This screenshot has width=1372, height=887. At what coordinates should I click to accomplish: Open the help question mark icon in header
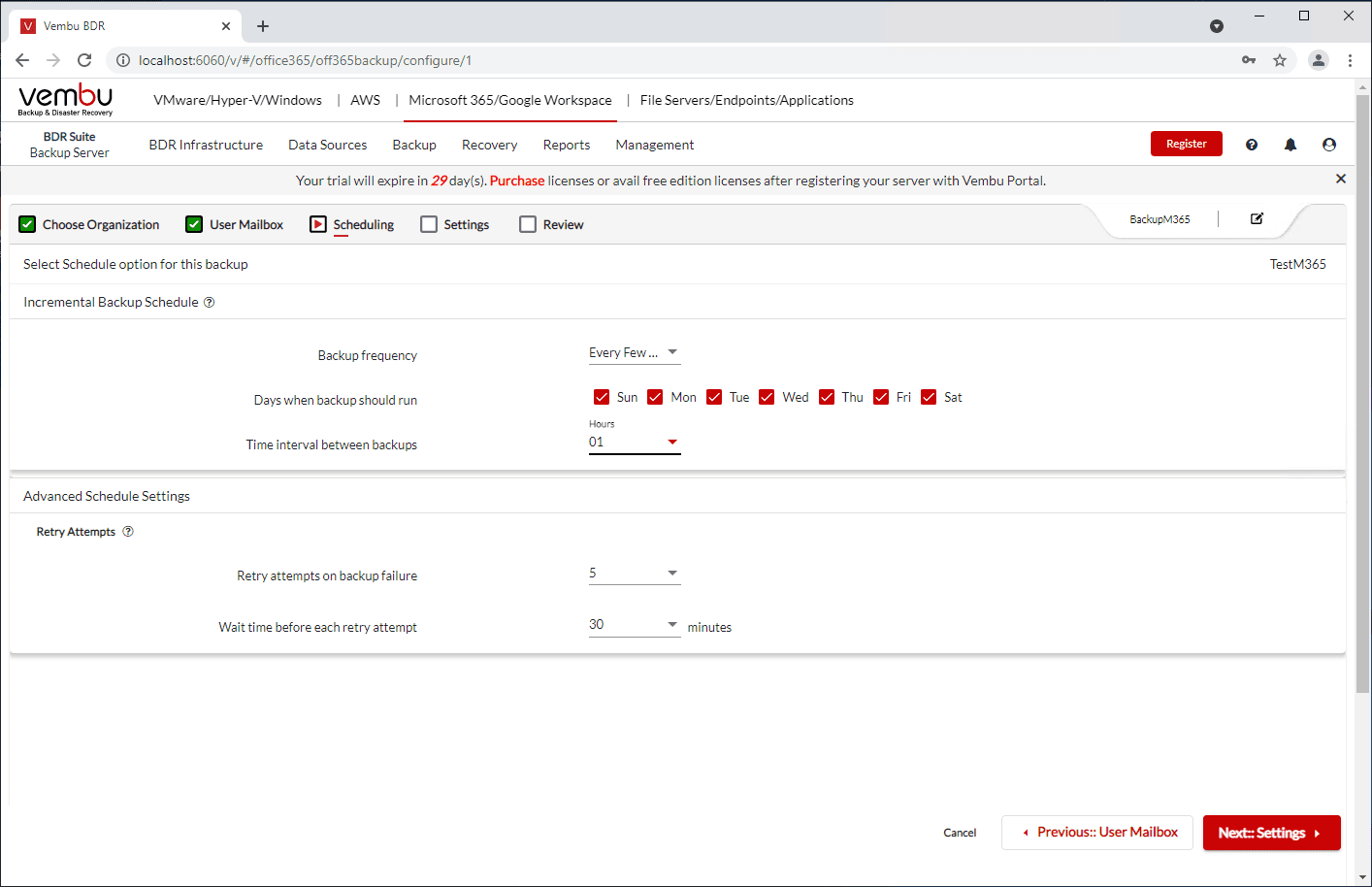click(1252, 145)
